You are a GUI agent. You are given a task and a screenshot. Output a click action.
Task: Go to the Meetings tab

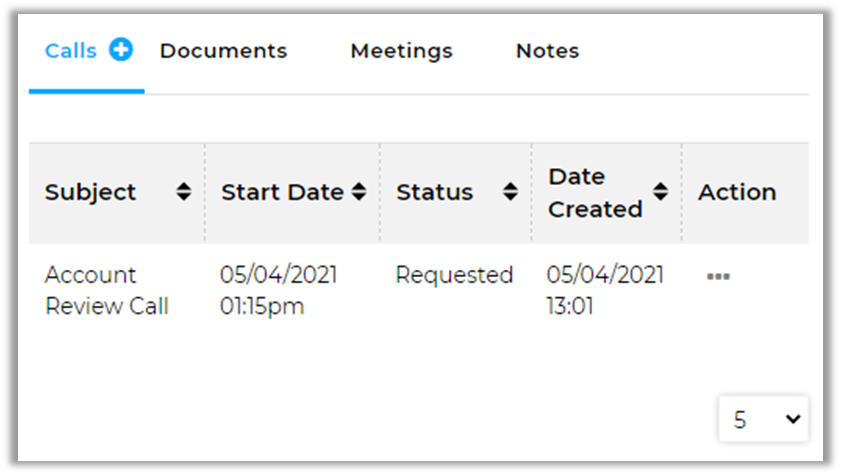(x=401, y=51)
